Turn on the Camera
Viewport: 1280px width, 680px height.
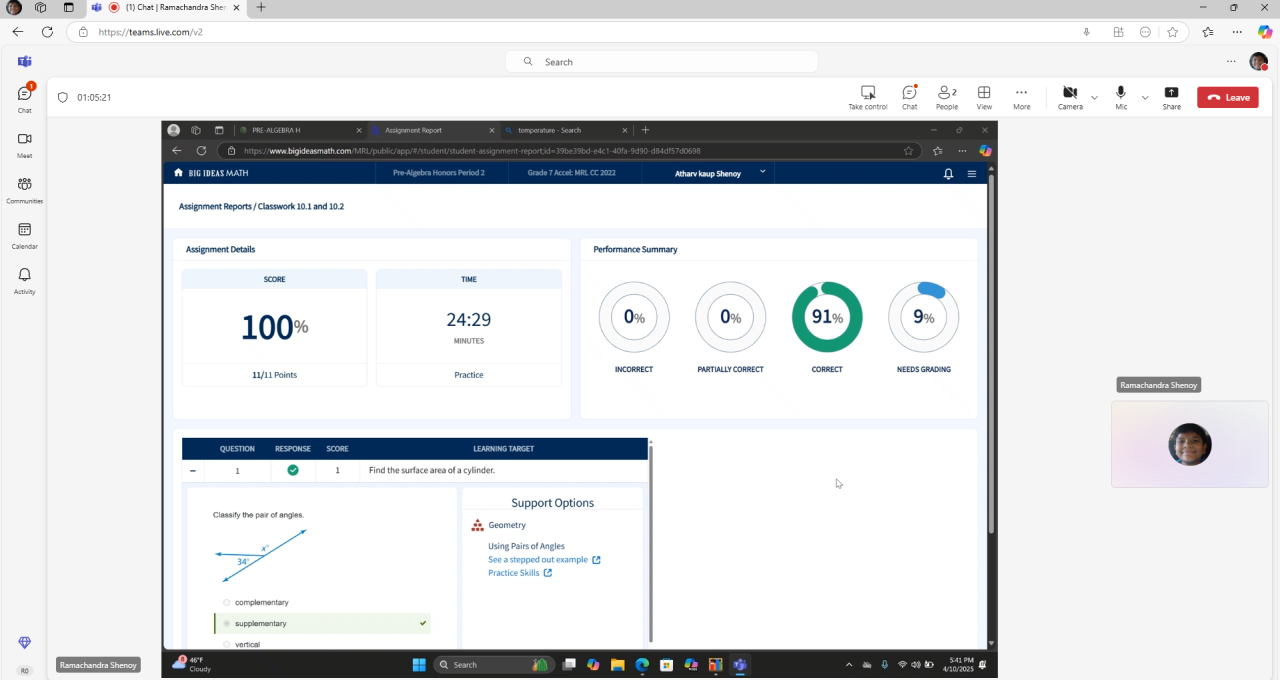tap(1069, 97)
